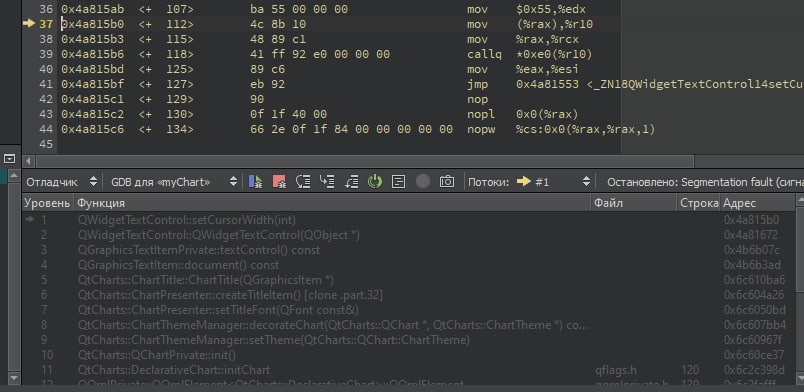Select stack frame ChartThemeManager::setTheme
The width and height of the screenshot is (804, 392).
[x=408, y=340]
